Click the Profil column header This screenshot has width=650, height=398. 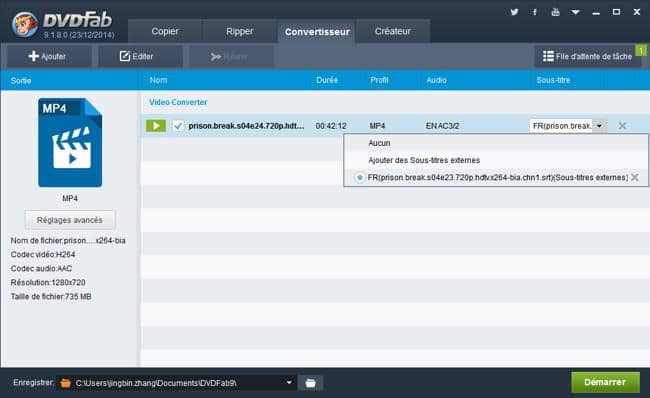coord(379,80)
